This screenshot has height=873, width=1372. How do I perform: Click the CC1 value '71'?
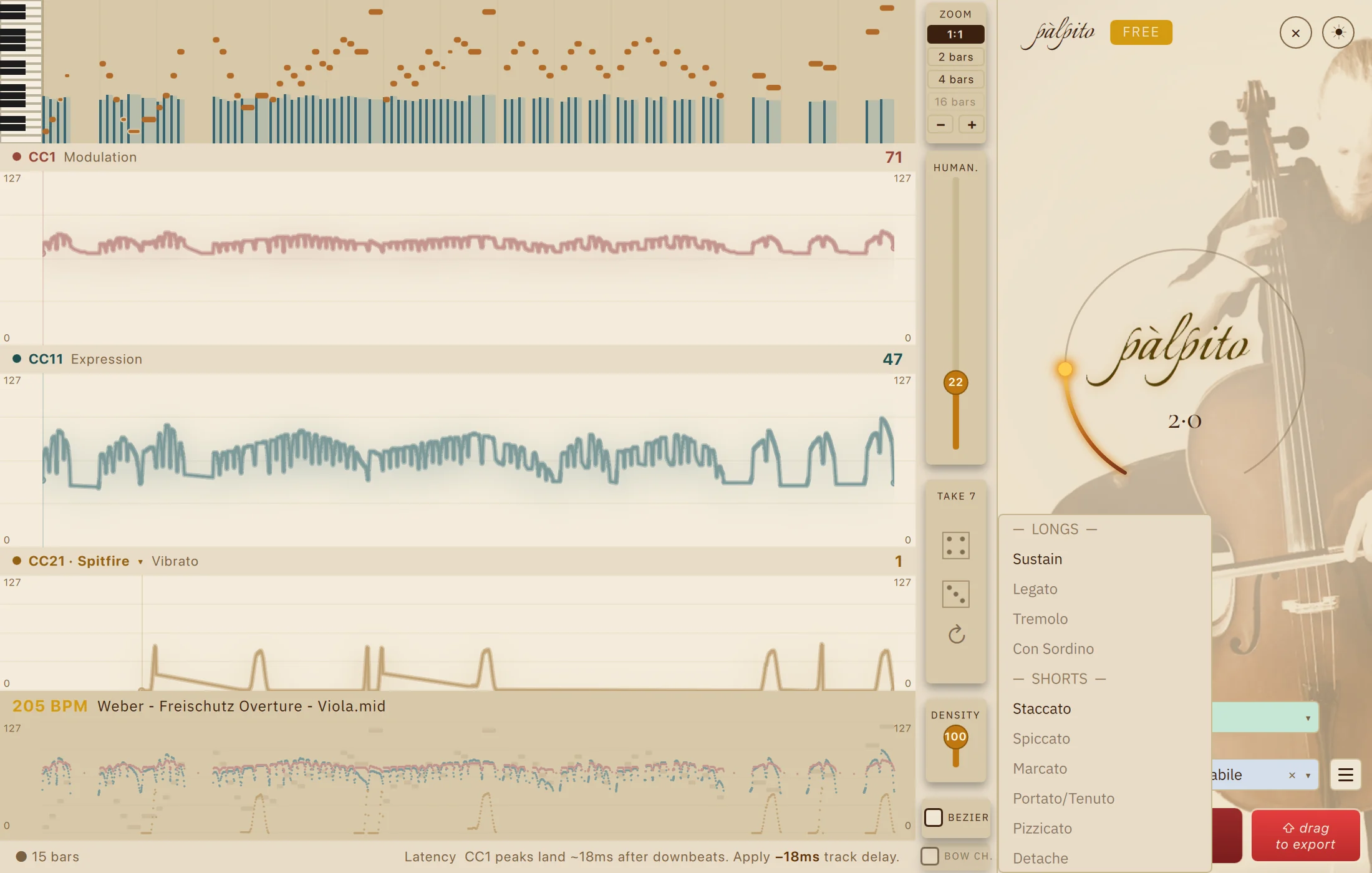point(894,157)
